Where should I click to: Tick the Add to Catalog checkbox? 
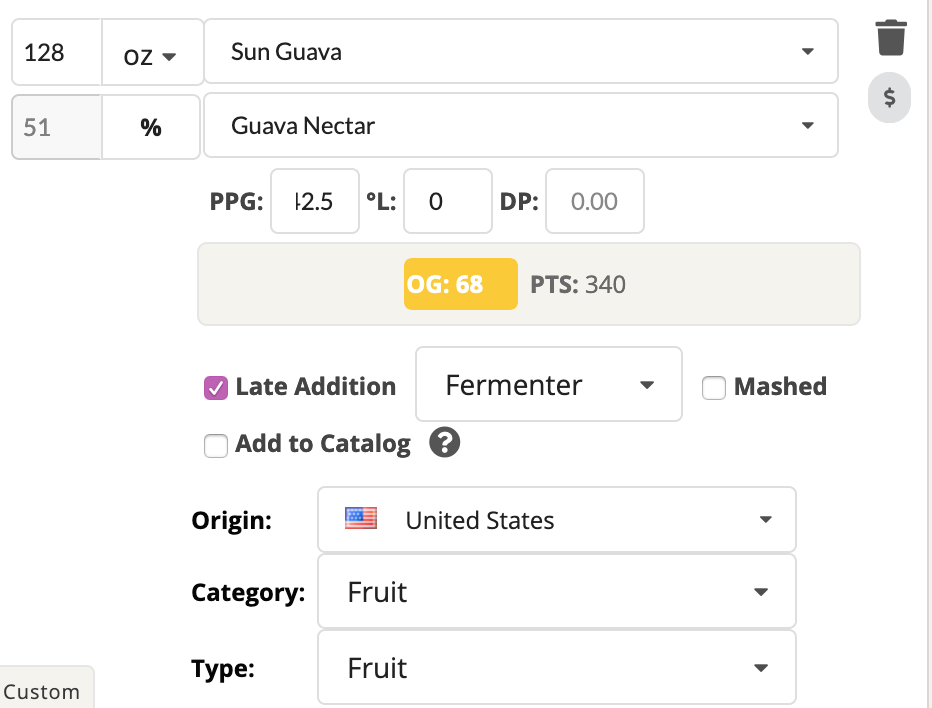[216, 445]
